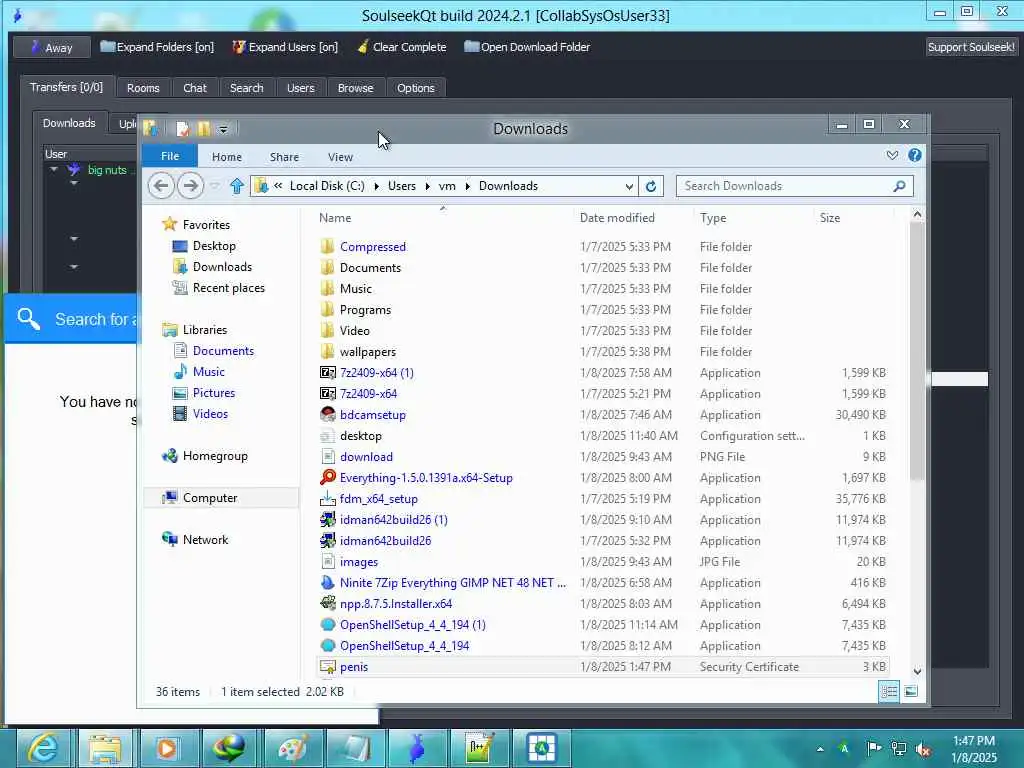Viewport: 1024px width, 768px height.
Task: Click the file list scroll down arrow
Action: tap(917, 671)
